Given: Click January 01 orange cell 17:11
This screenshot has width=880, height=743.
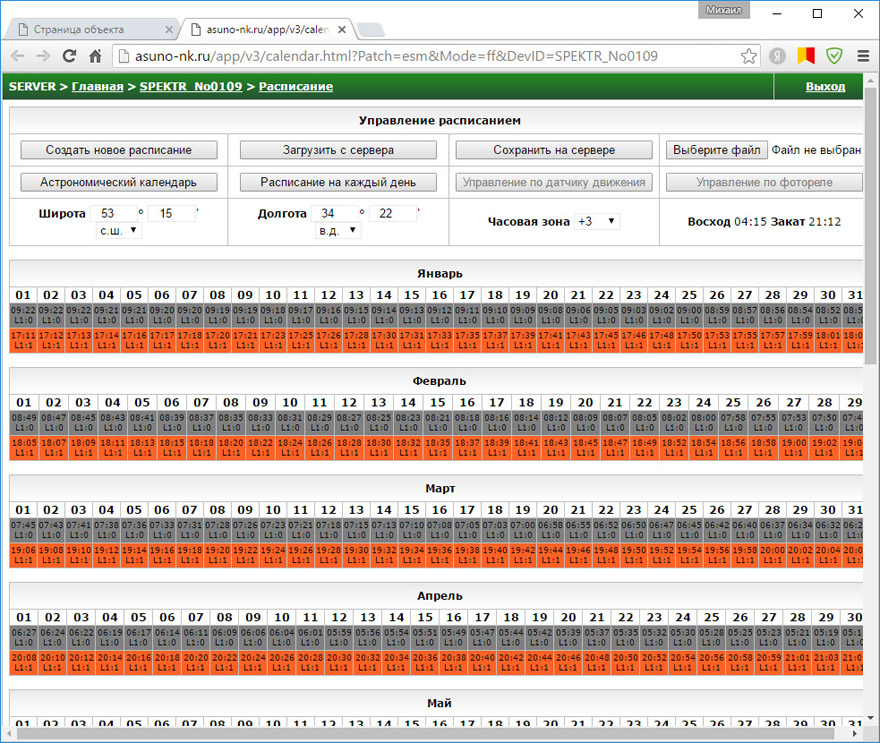Looking at the screenshot, I should pos(23,340).
